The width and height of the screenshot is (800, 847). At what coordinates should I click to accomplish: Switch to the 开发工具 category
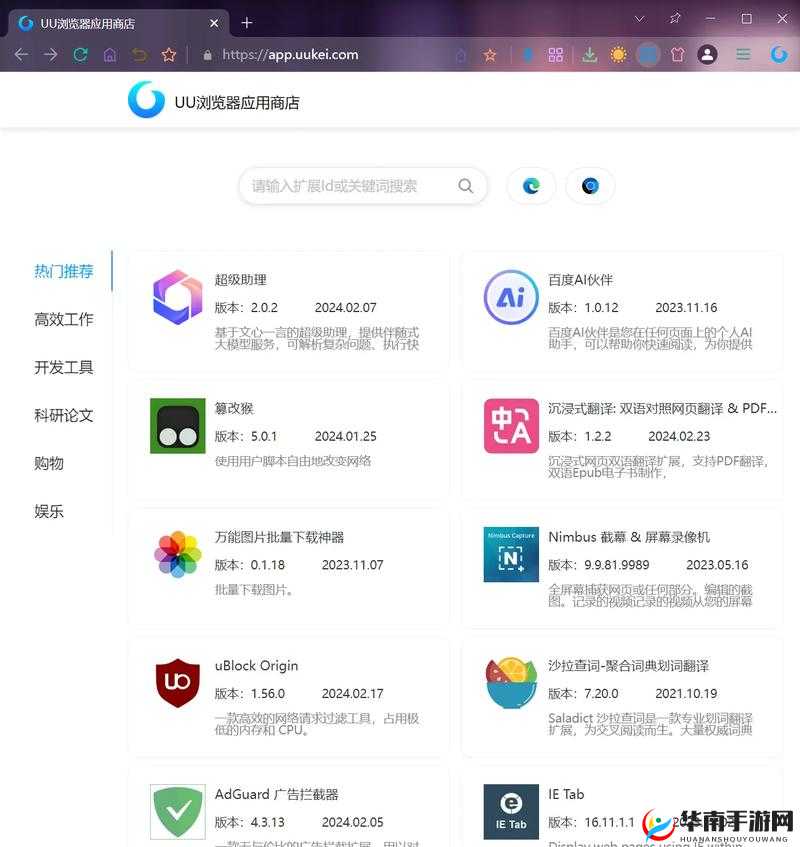pos(63,367)
